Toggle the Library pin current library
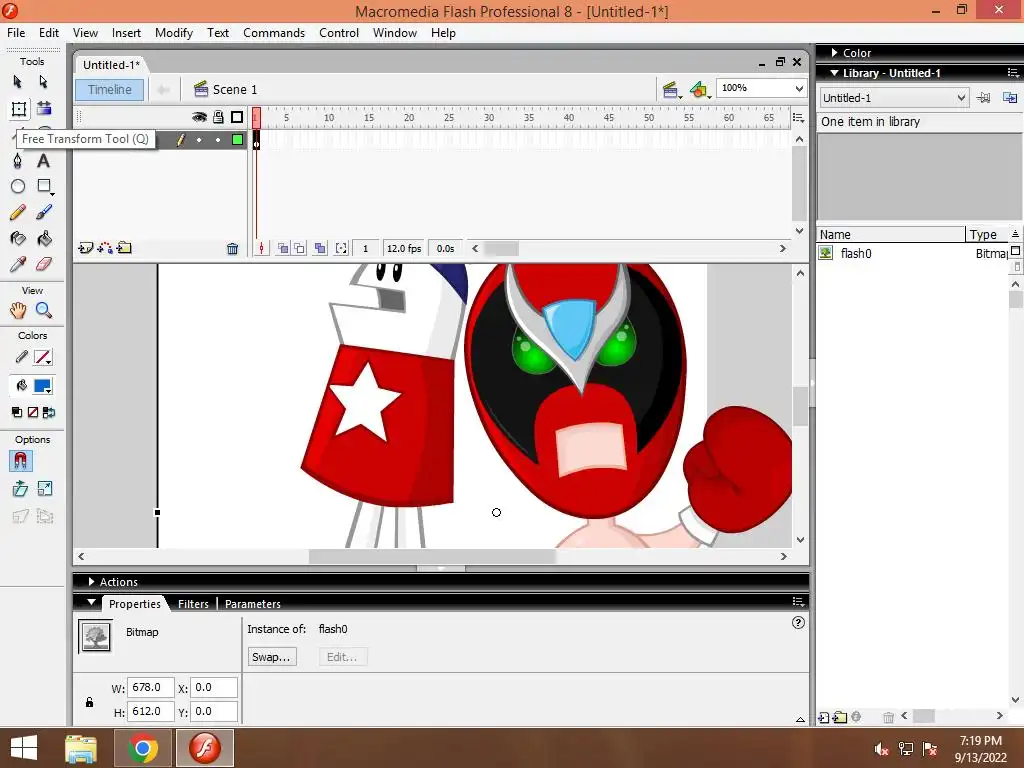This screenshot has height=768, width=1024. [984, 98]
